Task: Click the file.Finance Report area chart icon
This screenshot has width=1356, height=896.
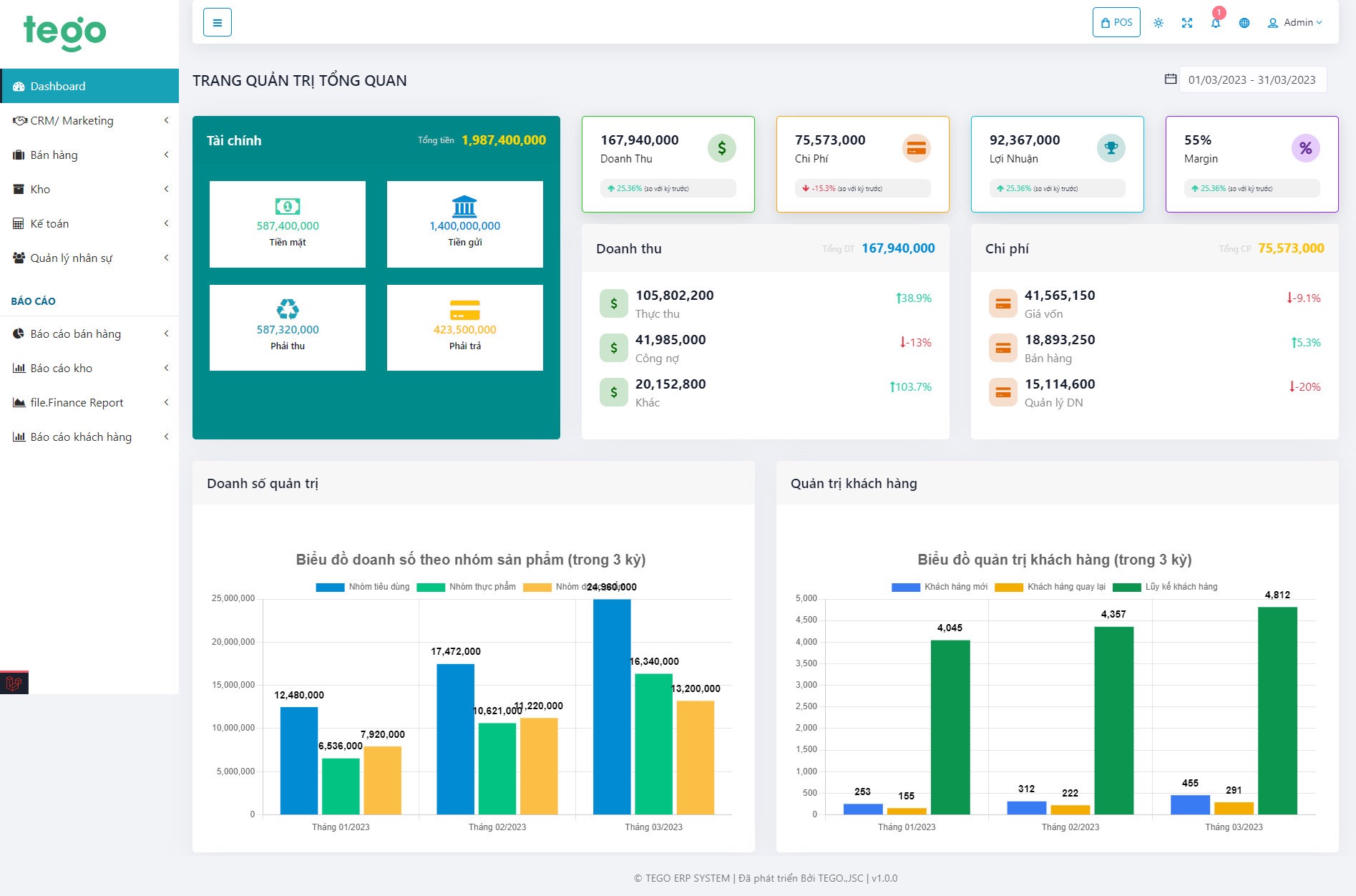Action: (19, 402)
